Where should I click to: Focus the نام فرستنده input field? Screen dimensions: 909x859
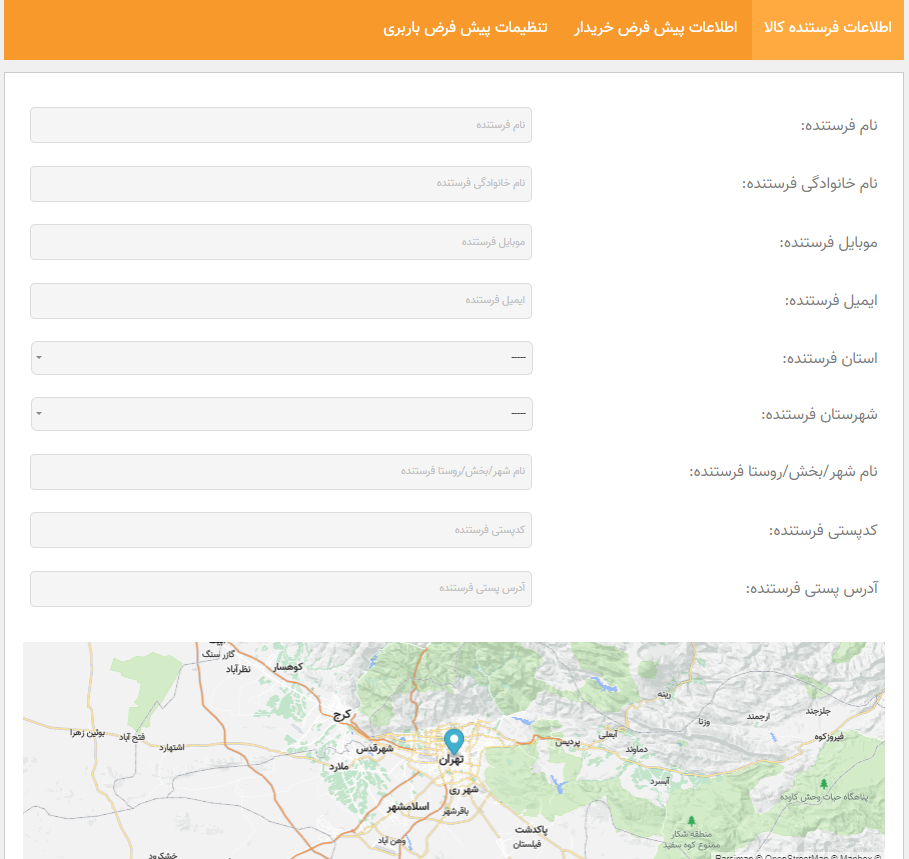tap(281, 125)
